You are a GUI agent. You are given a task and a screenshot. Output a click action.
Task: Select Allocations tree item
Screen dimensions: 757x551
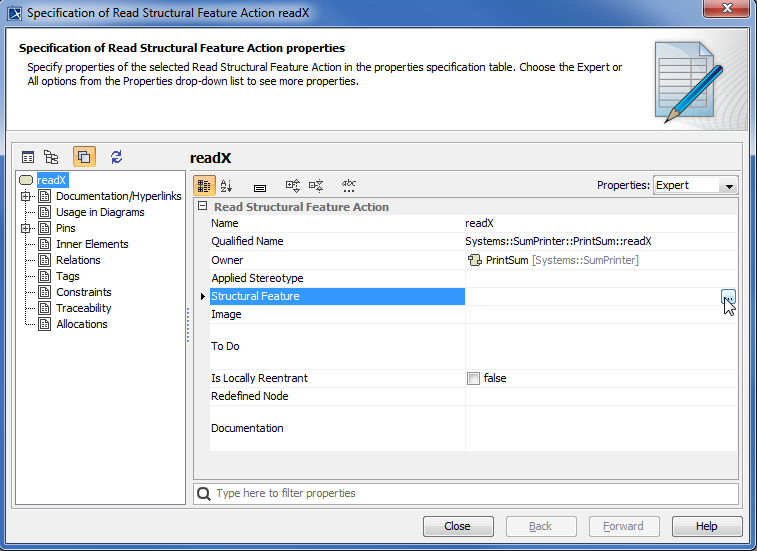coord(82,324)
